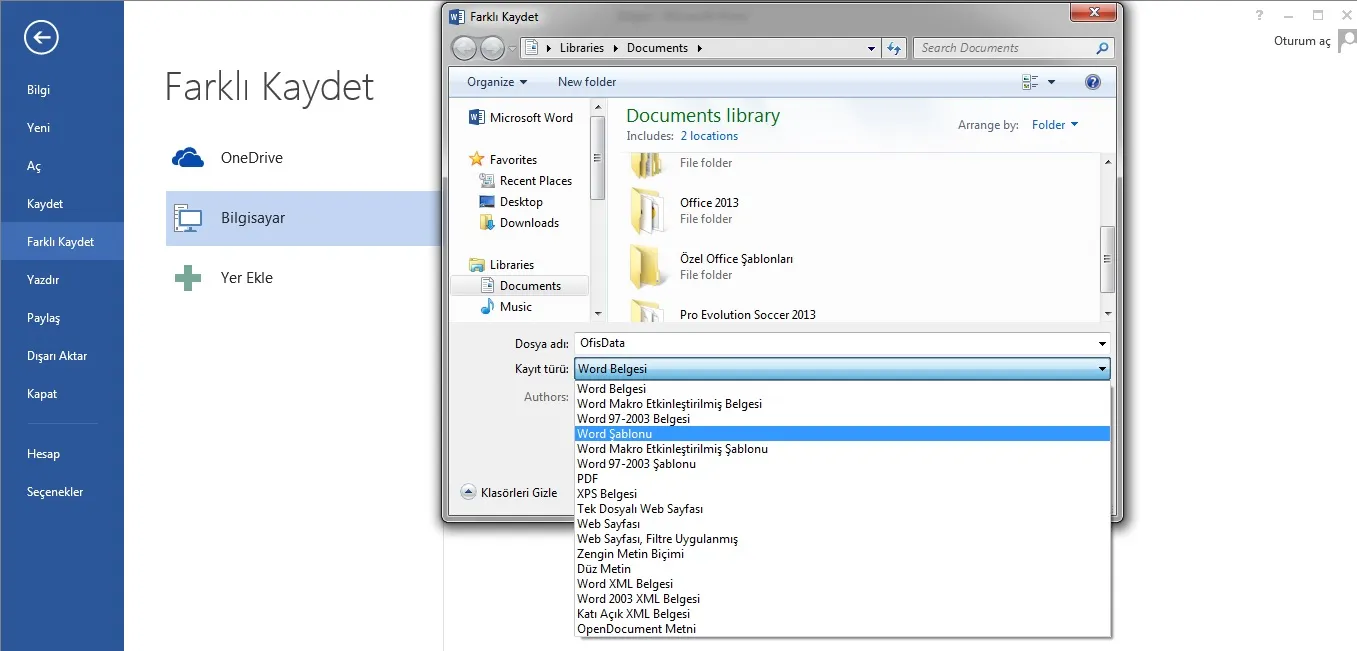Select Downloads in the Favorites tree

click(529, 223)
